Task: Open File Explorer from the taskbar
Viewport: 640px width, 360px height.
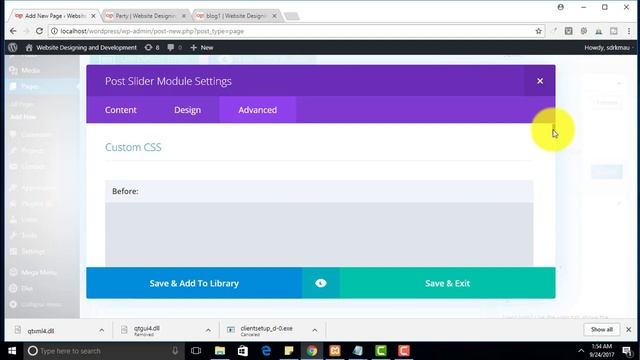Action: (x=220, y=351)
